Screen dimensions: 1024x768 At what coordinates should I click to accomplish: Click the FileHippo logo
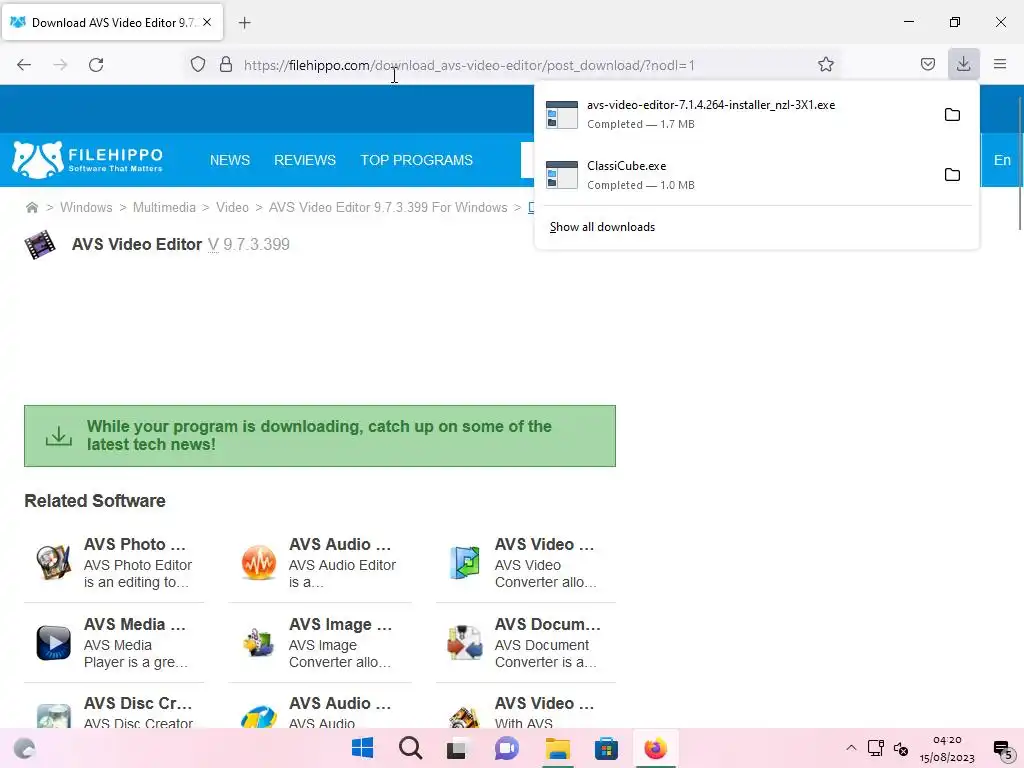click(88, 159)
